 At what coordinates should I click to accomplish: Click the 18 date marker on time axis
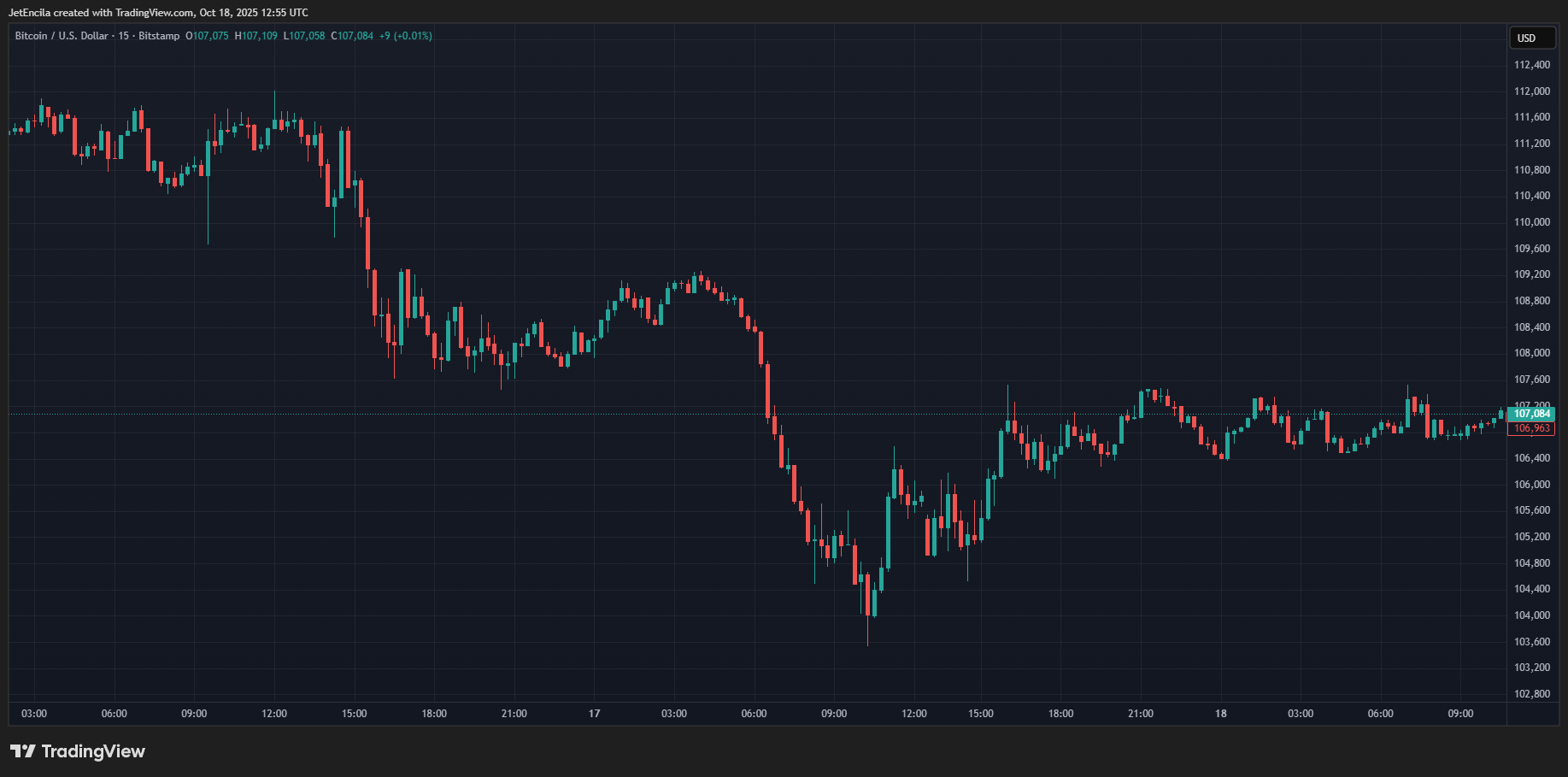[x=1220, y=714]
